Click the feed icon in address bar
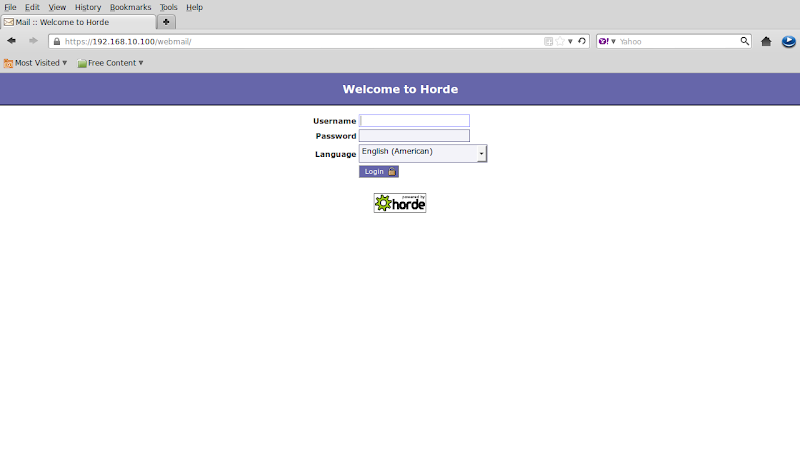The width and height of the screenshot is (800, 469). tap(548, 41)
